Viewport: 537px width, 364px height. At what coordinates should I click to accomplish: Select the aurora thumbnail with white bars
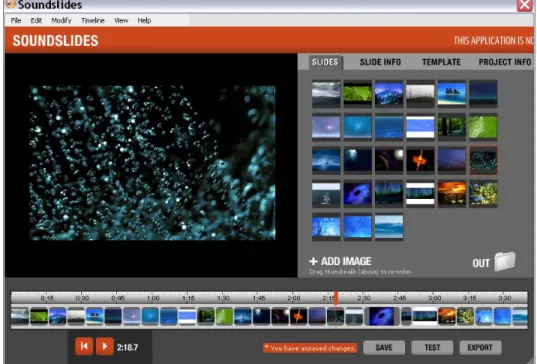click(420, 193)
